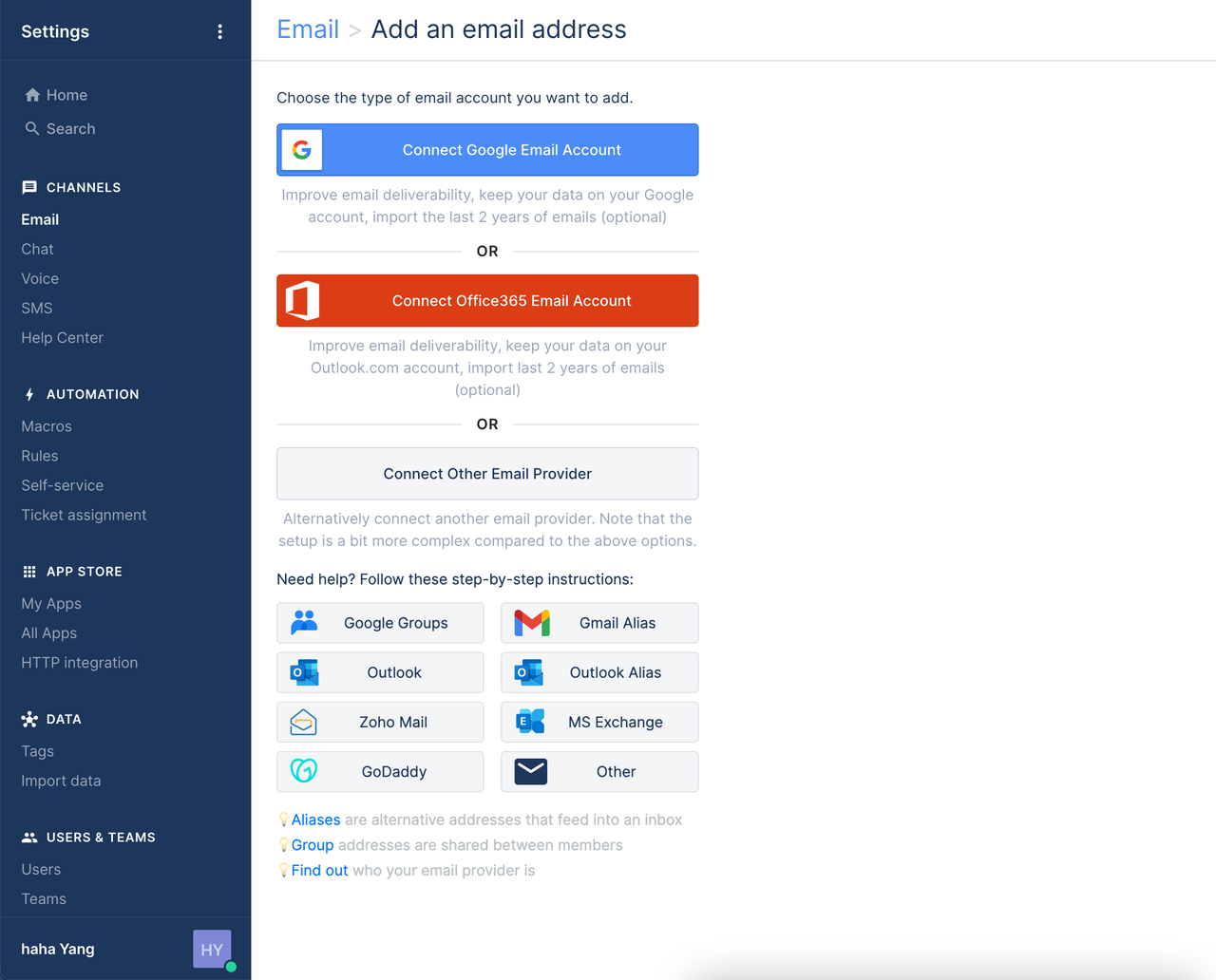Follow the Aliases help link

[315, 820]
